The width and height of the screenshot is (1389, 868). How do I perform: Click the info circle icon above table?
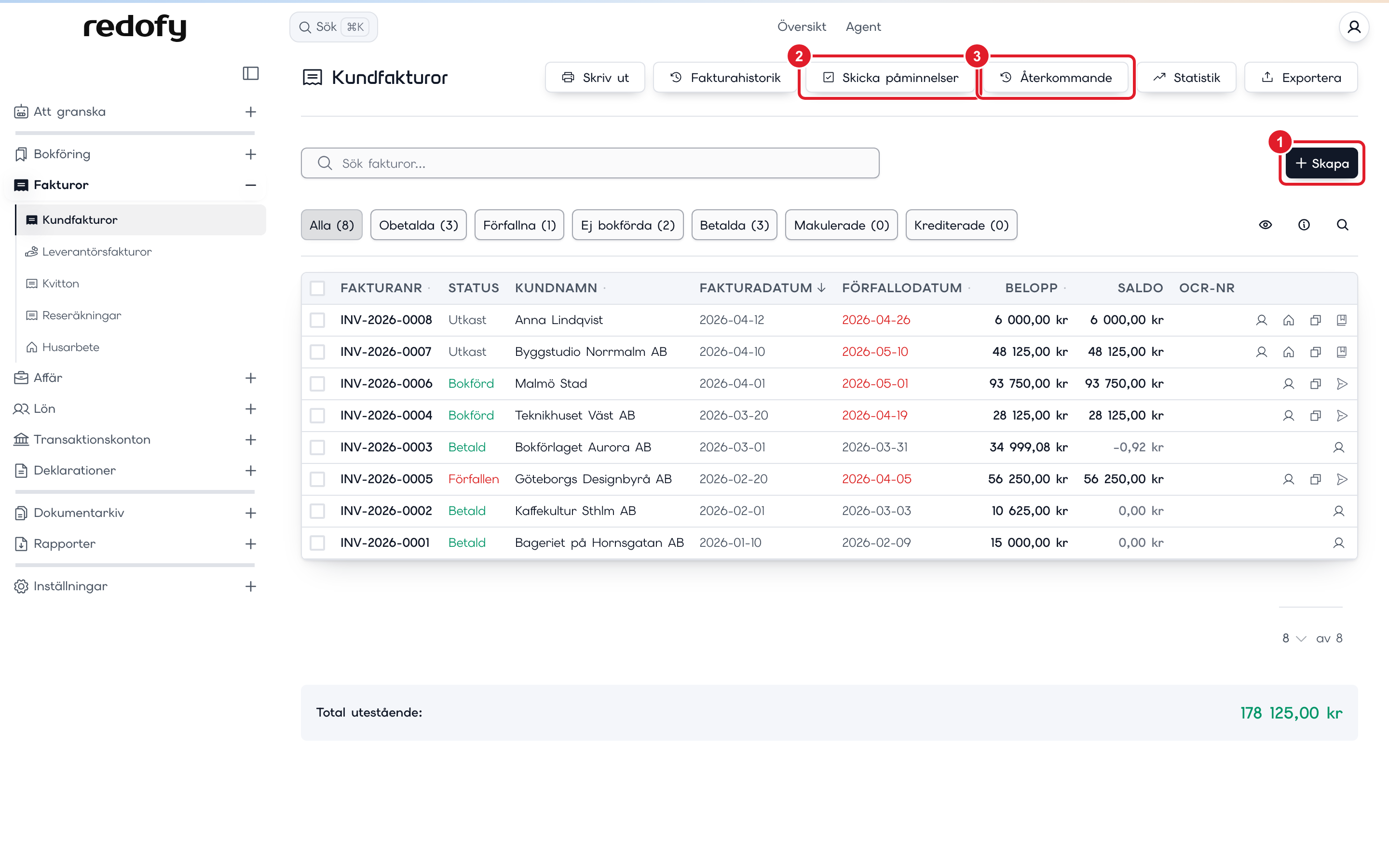click(x=1304, y=225)
